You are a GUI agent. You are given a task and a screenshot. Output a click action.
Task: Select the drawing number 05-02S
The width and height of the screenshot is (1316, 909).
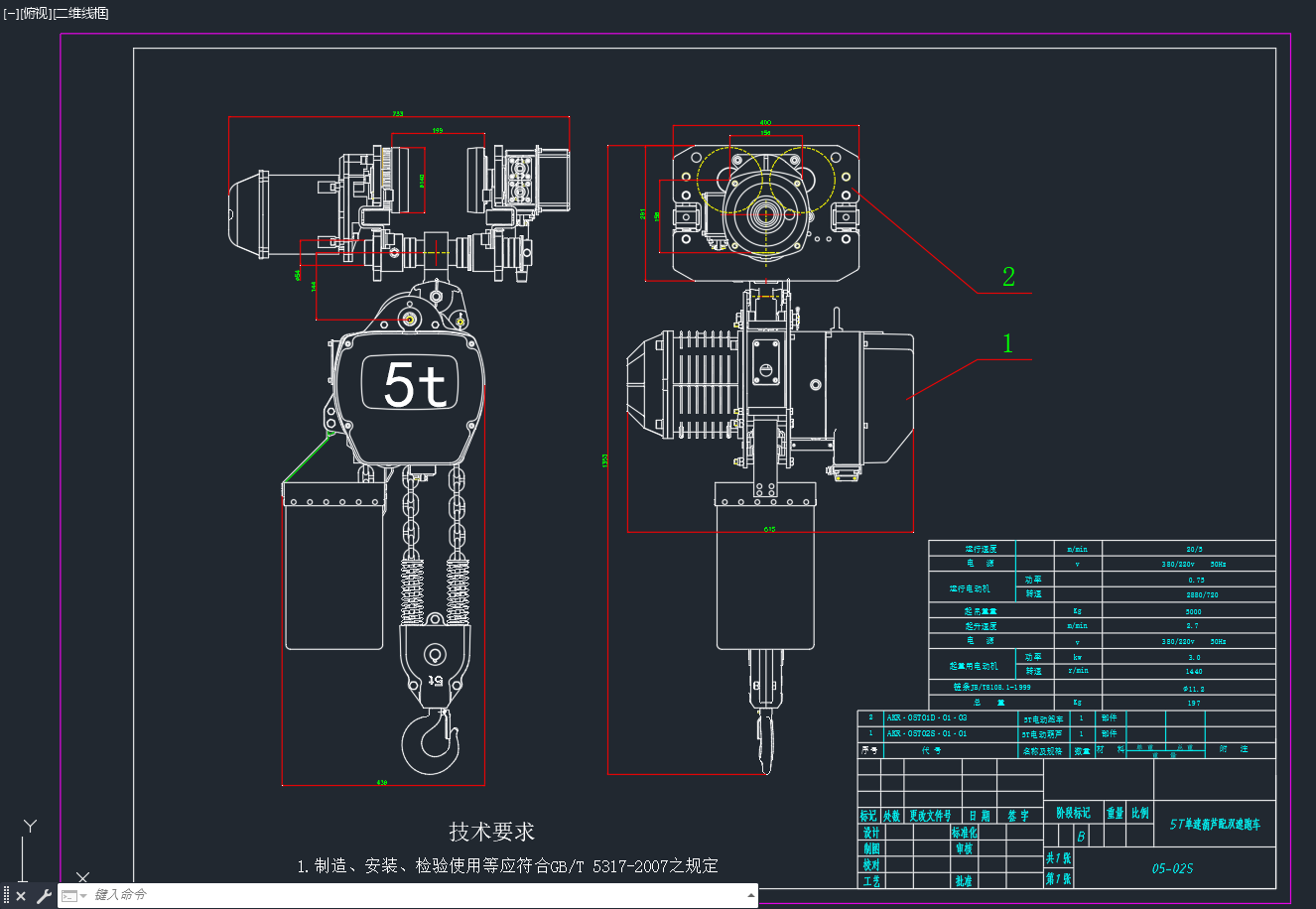(1172, 869)
